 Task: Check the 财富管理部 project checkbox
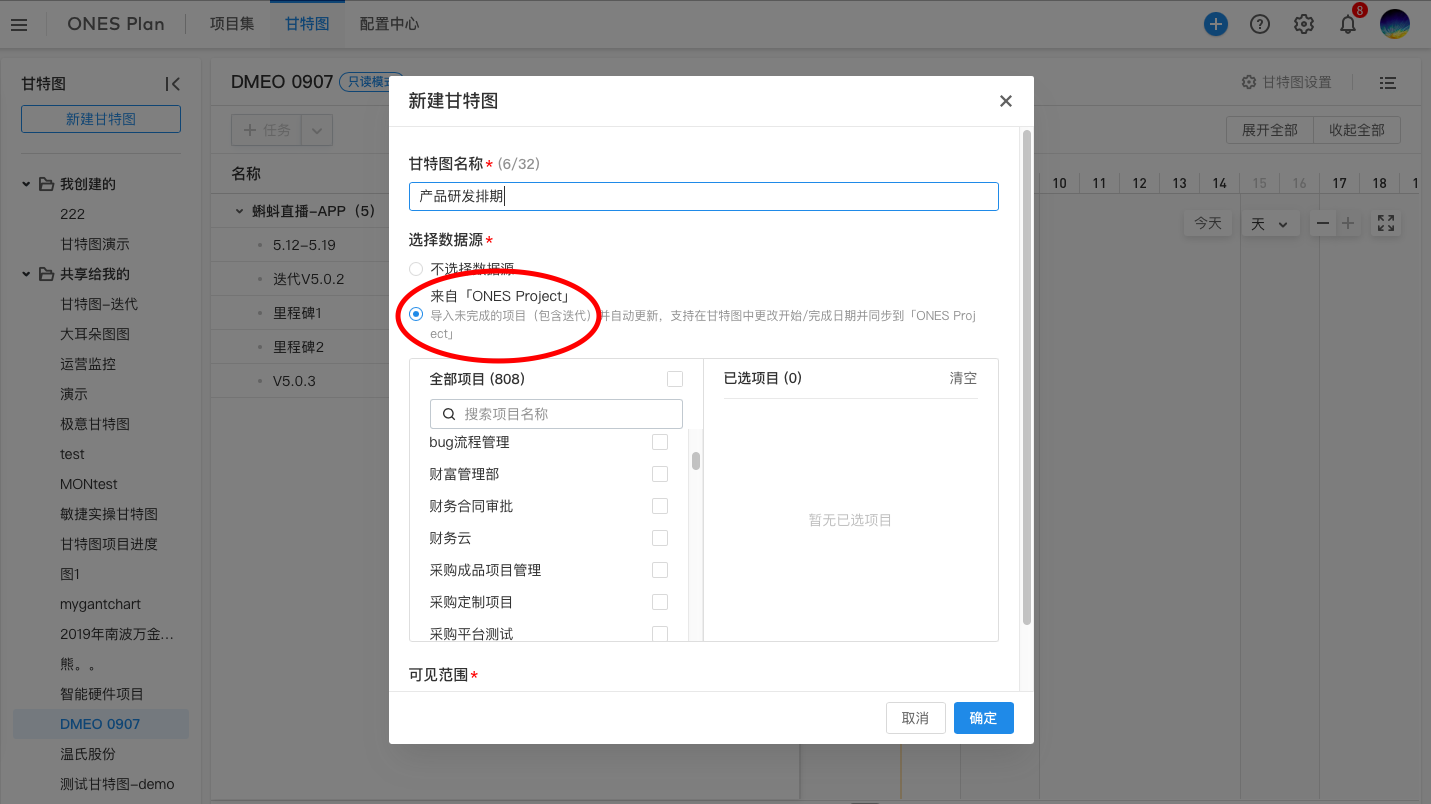coord(659,473)
